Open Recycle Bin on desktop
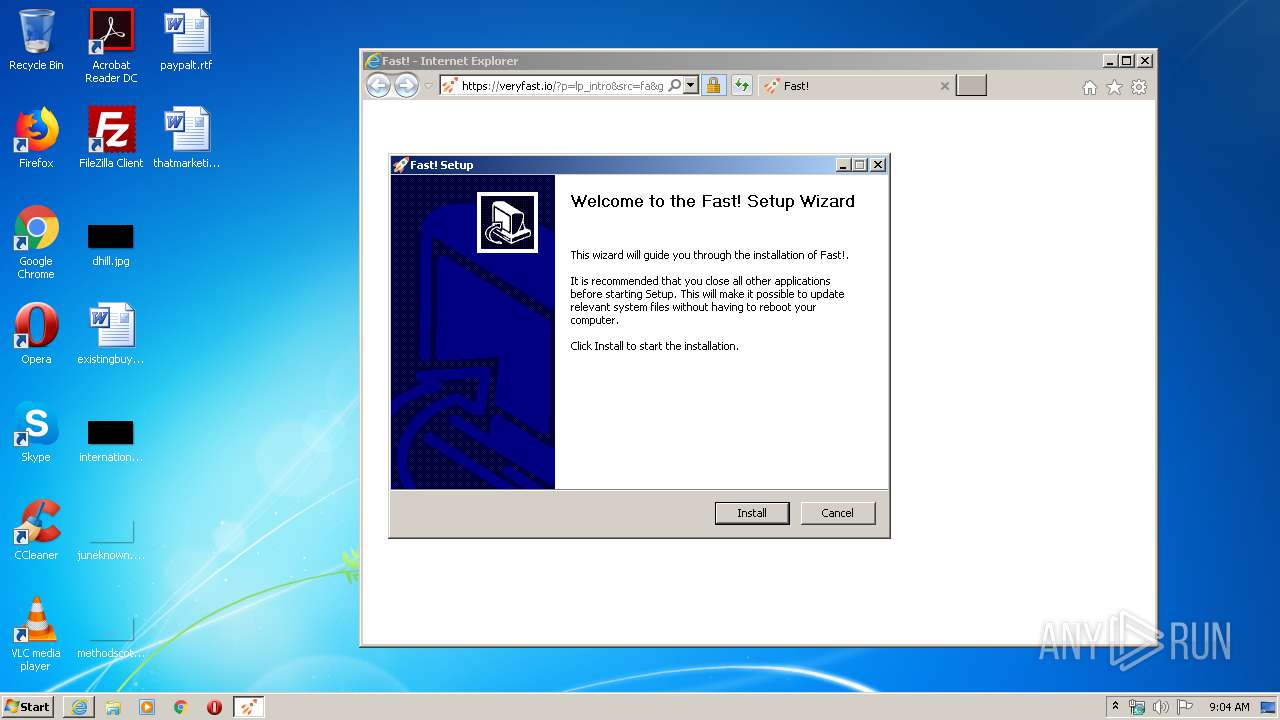The image size is (1280, 720). tap(36, 40)
